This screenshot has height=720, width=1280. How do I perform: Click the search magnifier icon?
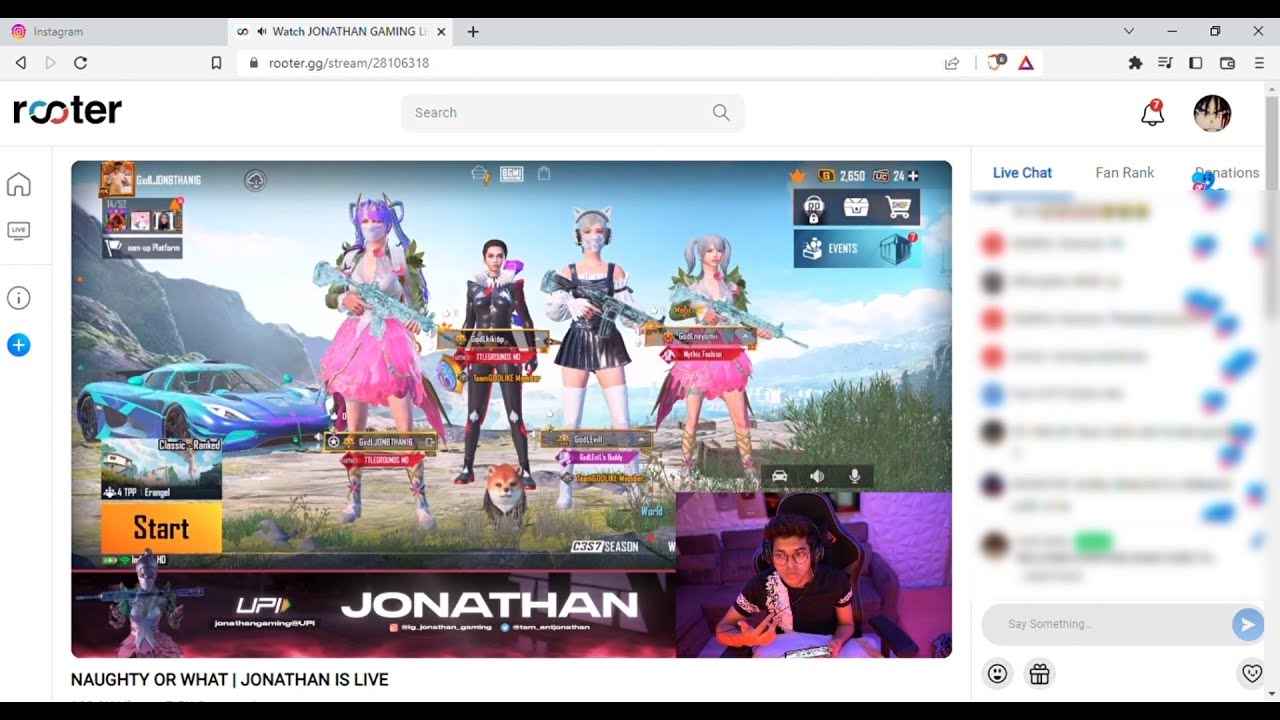tap(721, 113)
